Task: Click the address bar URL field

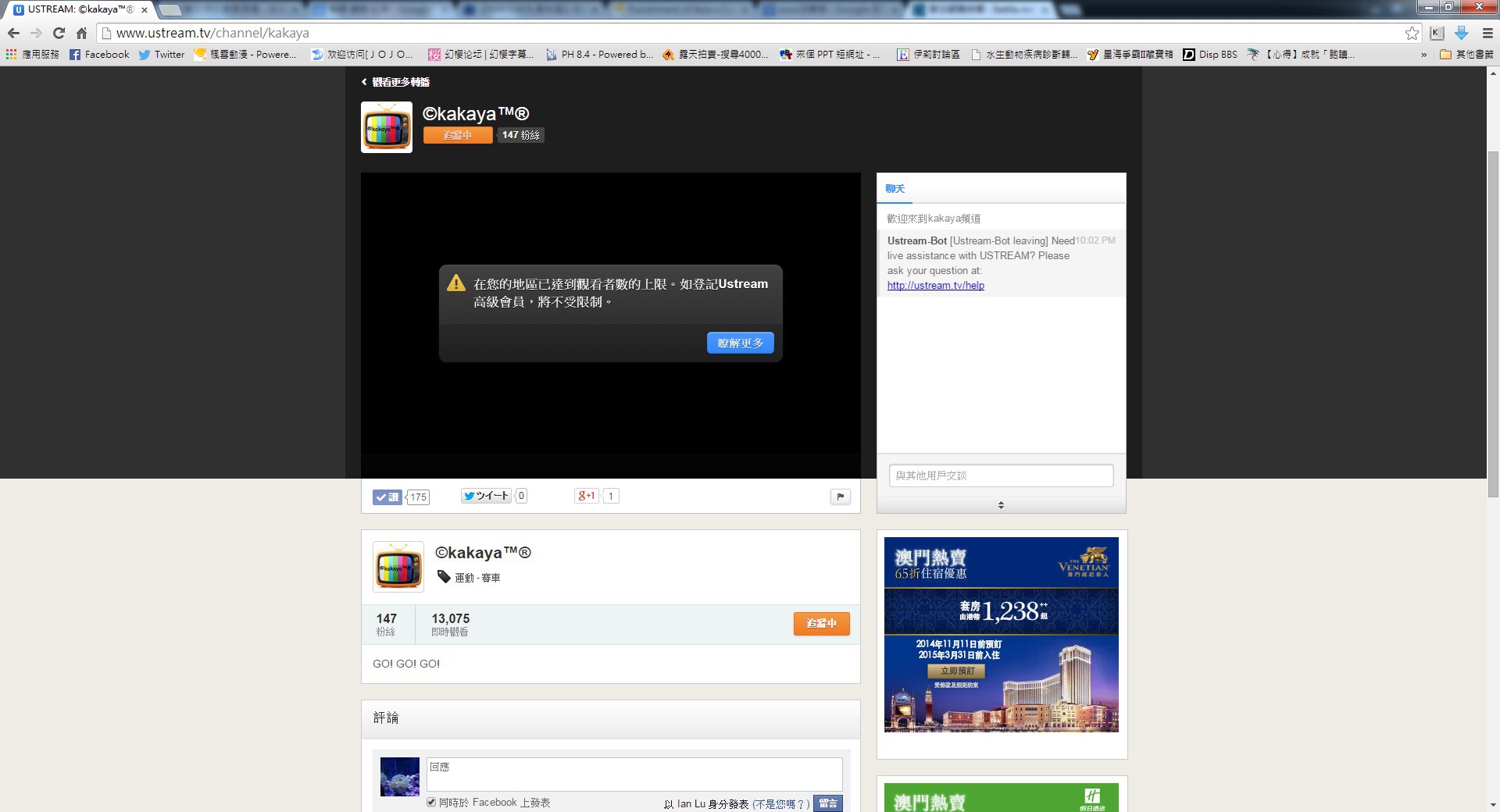Action: [750, 33]
